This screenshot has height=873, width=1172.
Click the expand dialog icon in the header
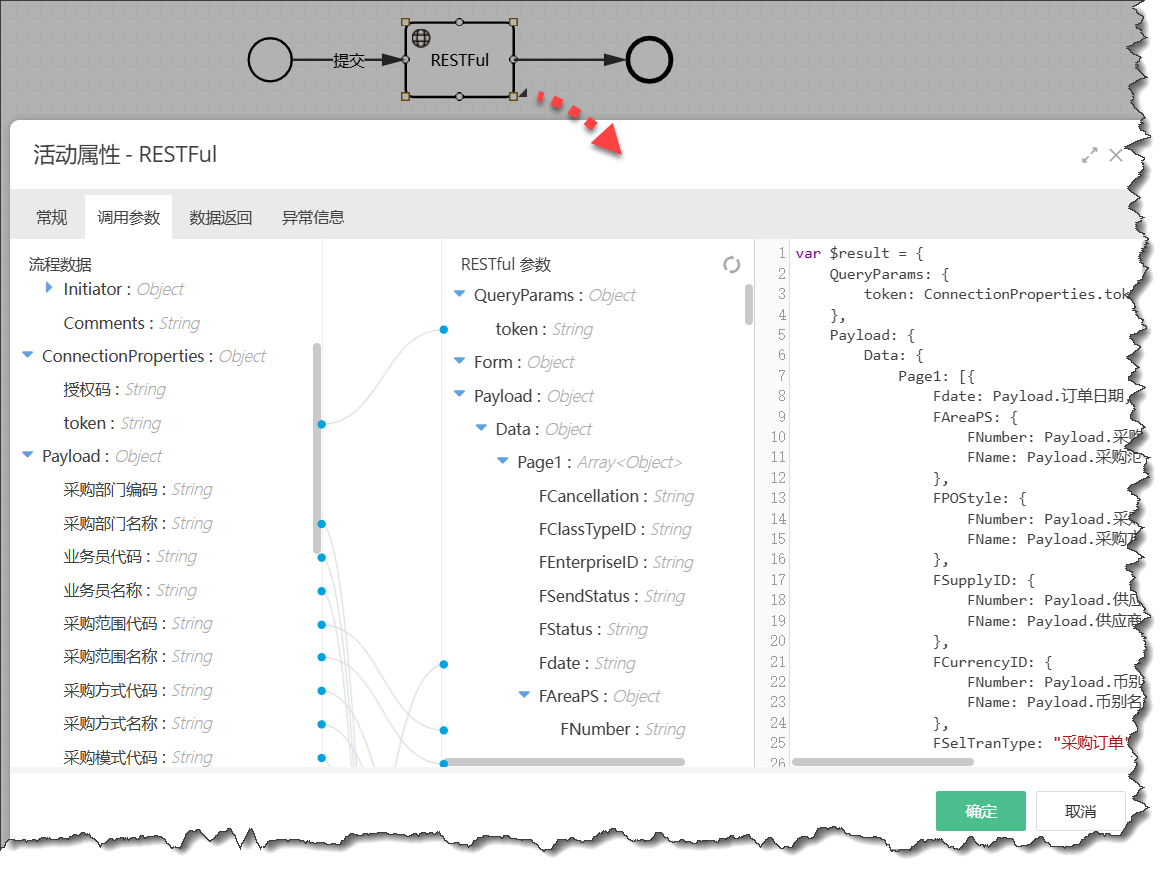click(x=1090, y=155)
